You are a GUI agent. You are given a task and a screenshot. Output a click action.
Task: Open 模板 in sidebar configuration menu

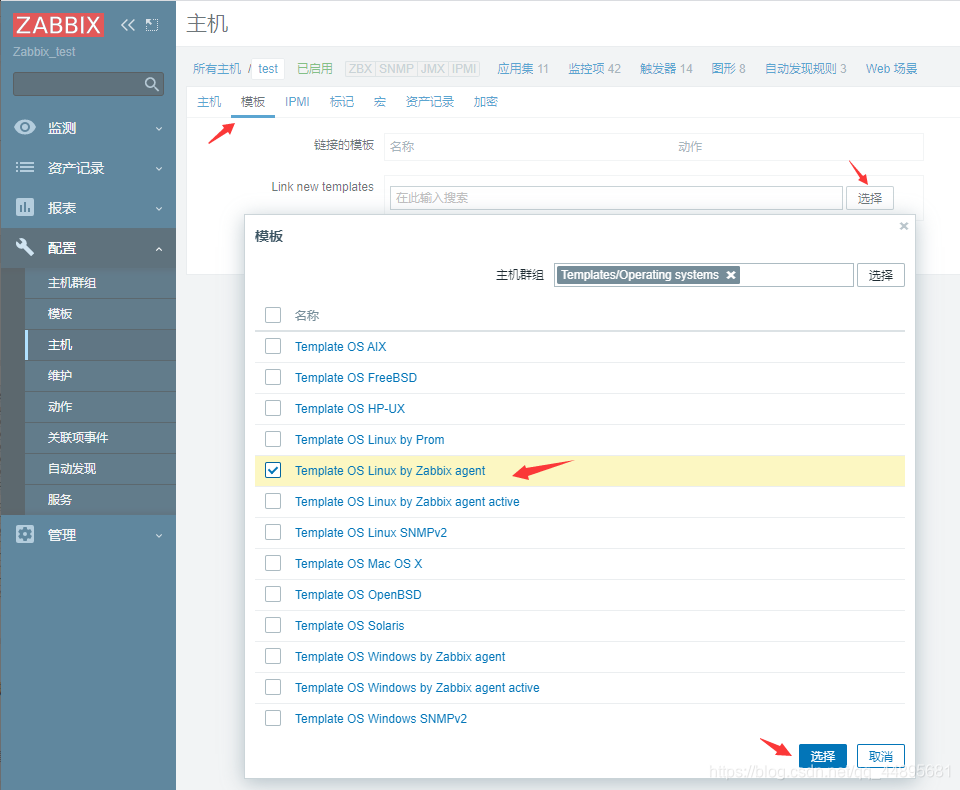(x=60, y=314)
